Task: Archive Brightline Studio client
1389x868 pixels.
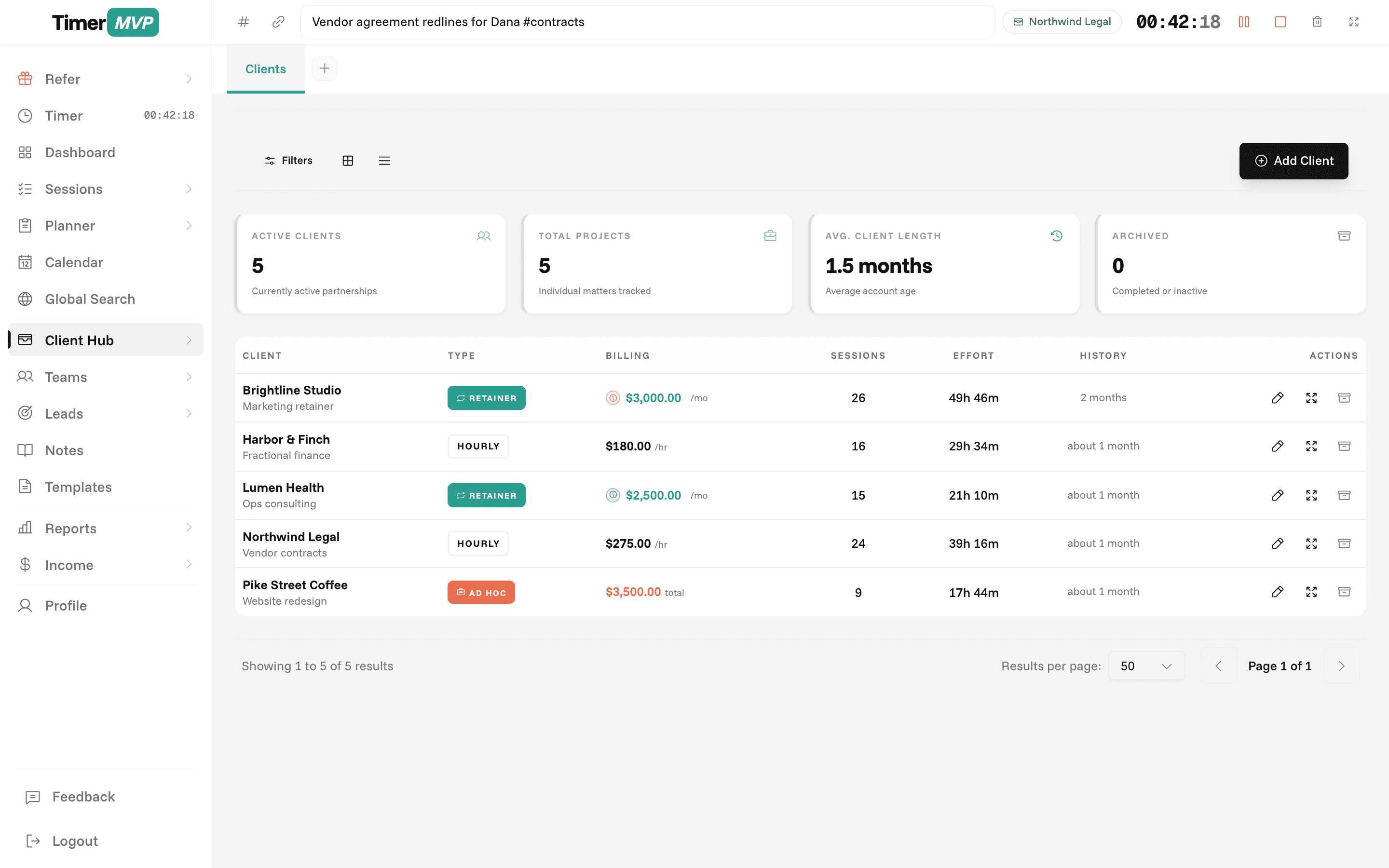Action: point(1344,398)
